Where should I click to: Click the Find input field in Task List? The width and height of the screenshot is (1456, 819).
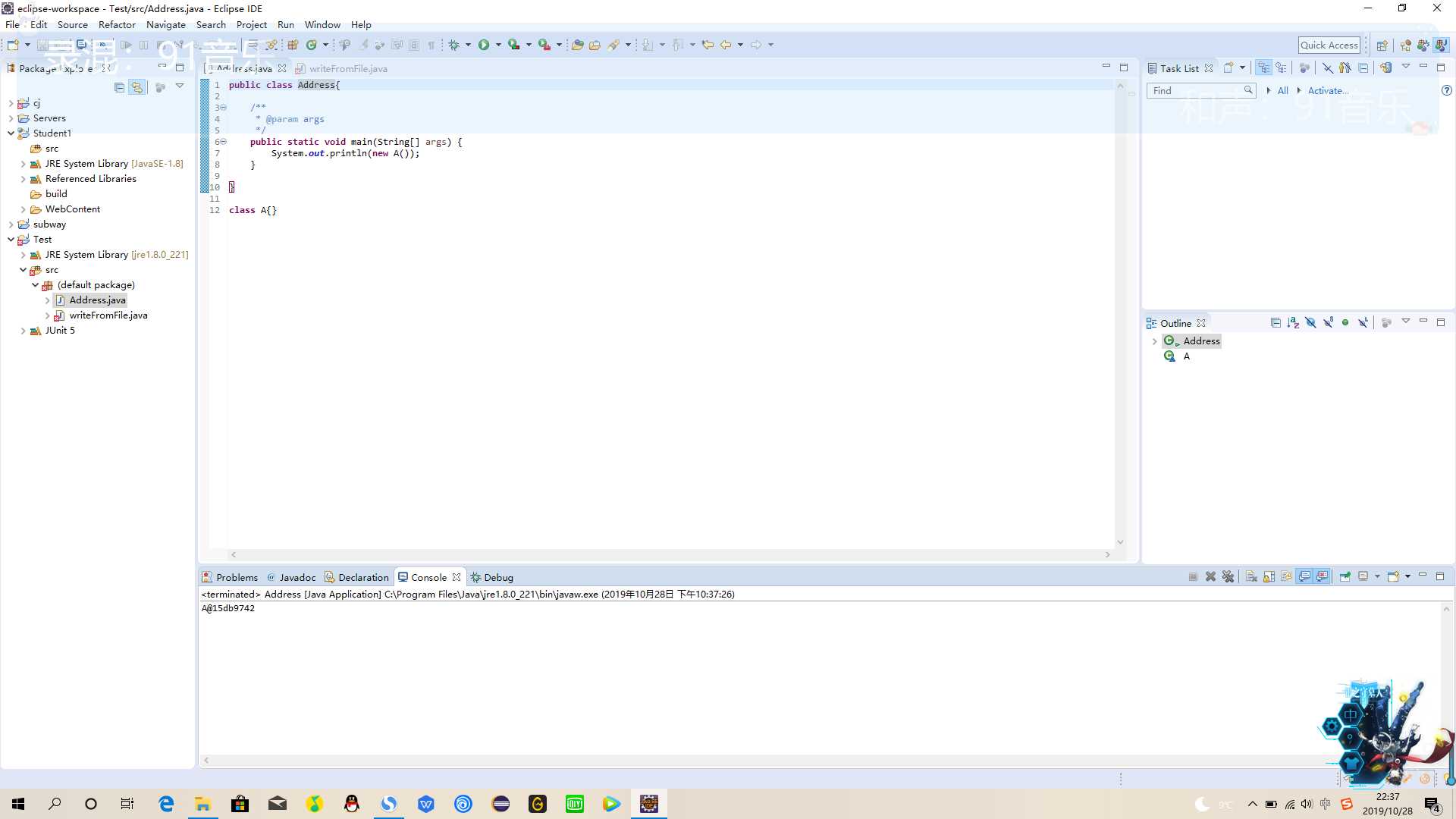click(1199, 90)
